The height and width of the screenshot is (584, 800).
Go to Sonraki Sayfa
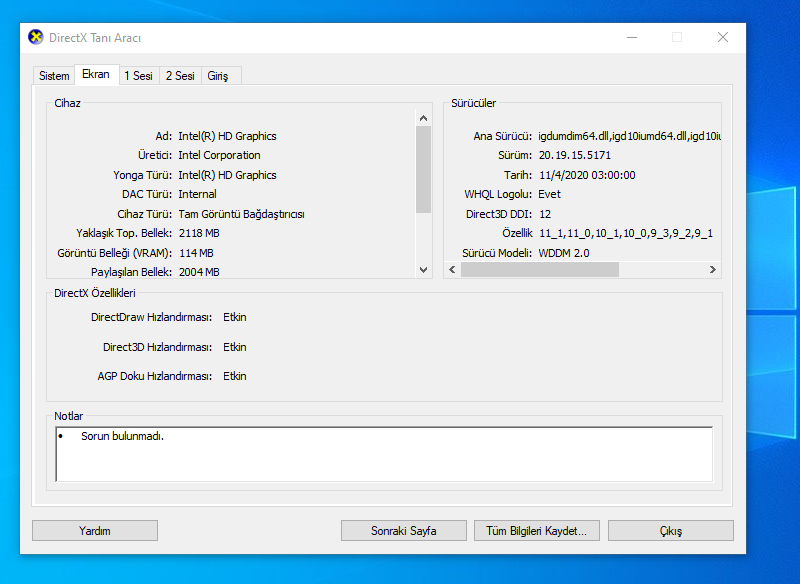(404, 530)
